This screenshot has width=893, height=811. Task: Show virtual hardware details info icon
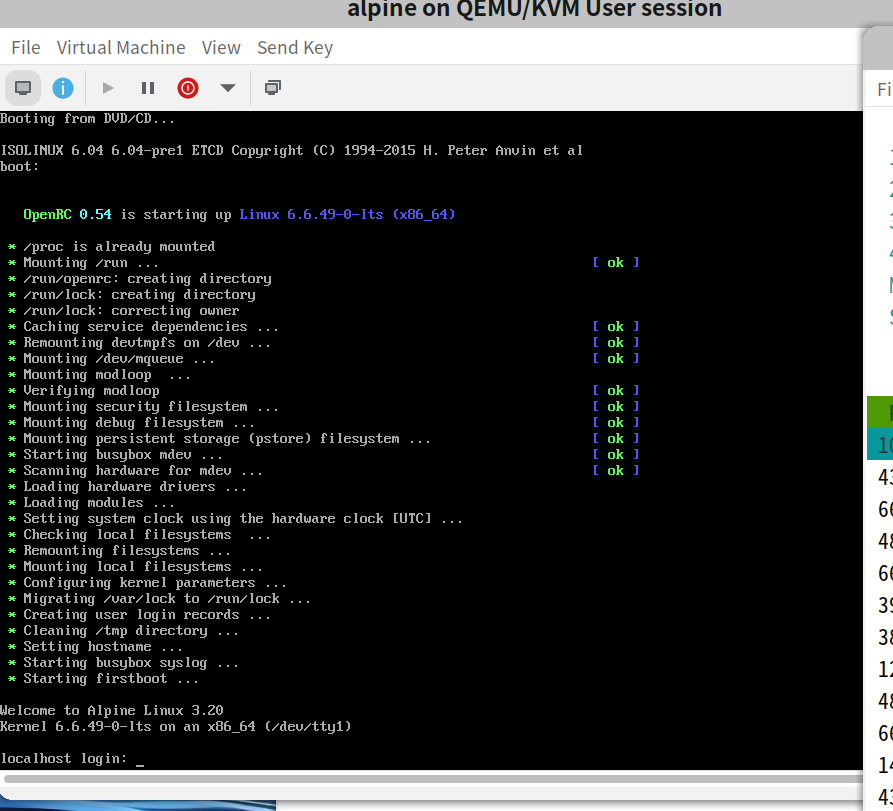pyautogui.click(x=63, y=88)
